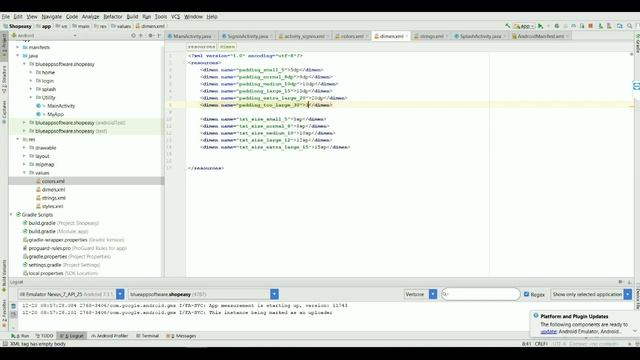Click the update link in notification
Image resolution: width=640 pixels, height=360 pixels.
point(549,331)
